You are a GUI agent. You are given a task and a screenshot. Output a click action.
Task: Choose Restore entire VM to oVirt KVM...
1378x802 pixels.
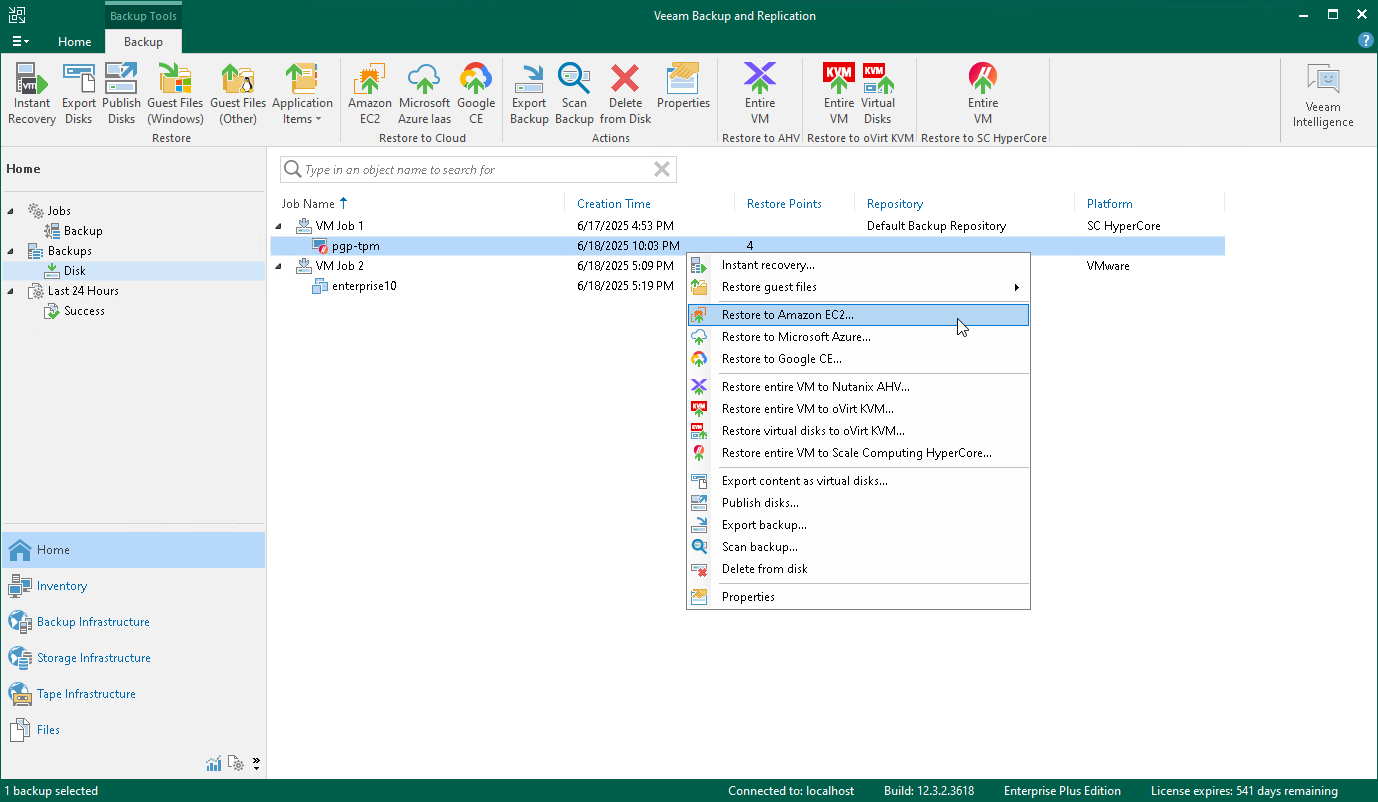[858, 409]
